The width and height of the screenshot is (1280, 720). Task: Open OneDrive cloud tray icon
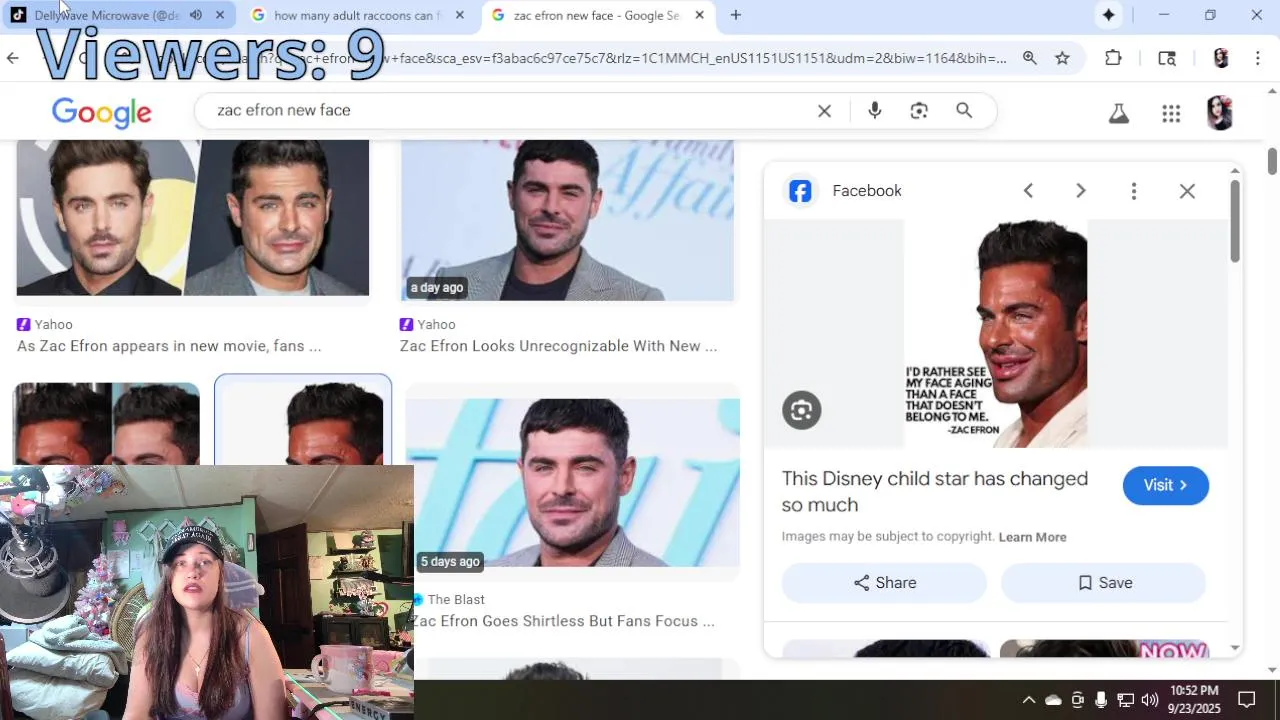coord(1053,700)
